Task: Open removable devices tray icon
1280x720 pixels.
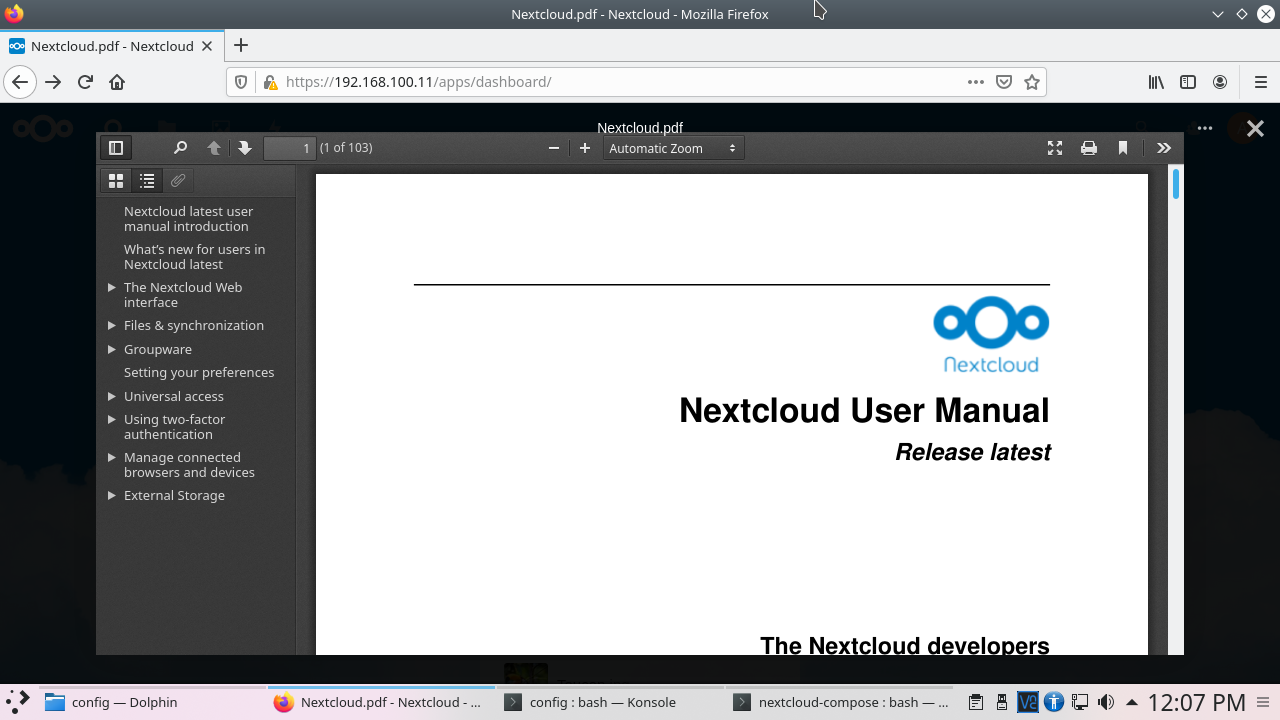Action: (x=1002, y=702)
